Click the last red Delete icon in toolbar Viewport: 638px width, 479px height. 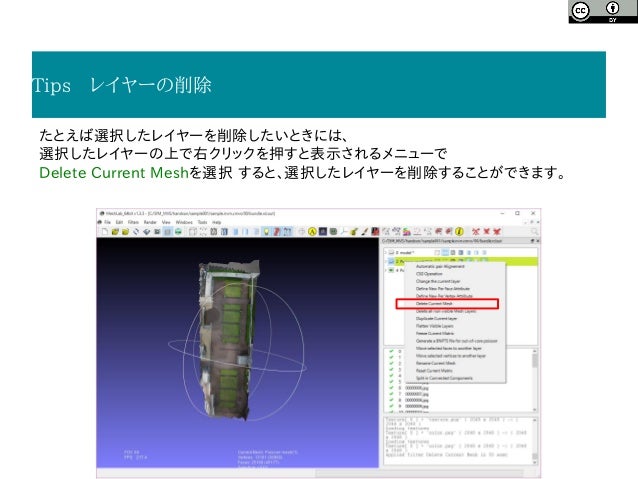point(496,232)
